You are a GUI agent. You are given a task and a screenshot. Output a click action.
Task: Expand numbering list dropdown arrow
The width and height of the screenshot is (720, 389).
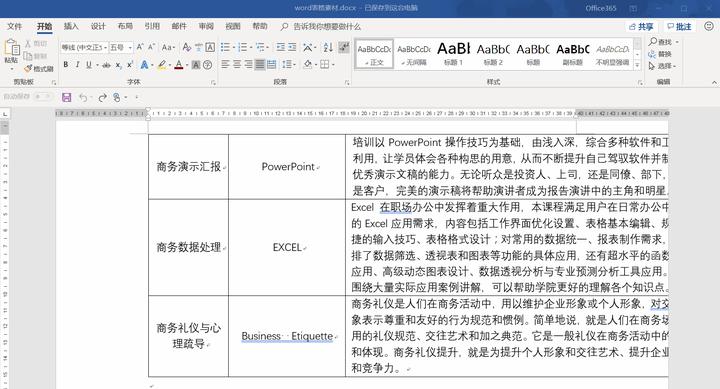click(251, 47)
